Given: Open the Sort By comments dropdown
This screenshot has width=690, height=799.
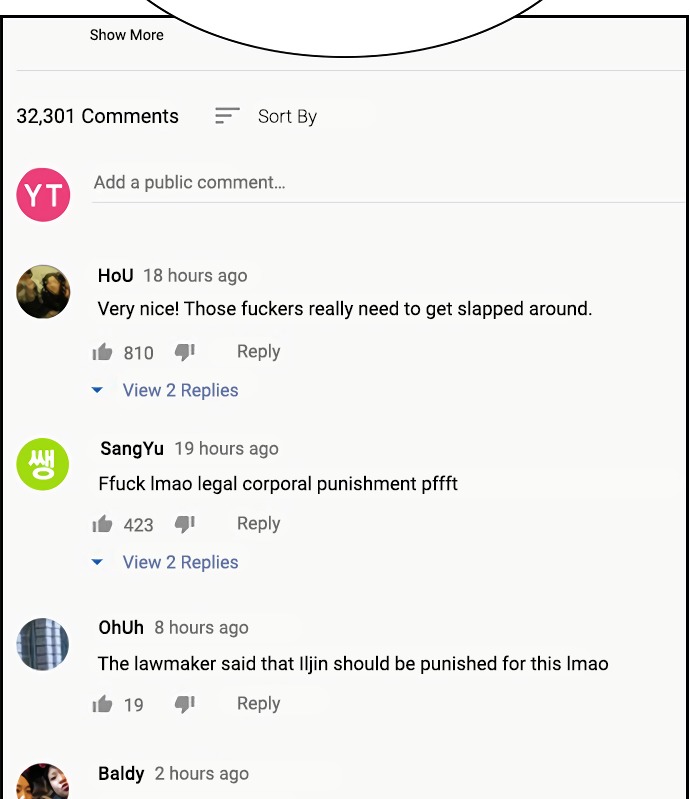Looking at the screenshot, I should coord(287,117).
